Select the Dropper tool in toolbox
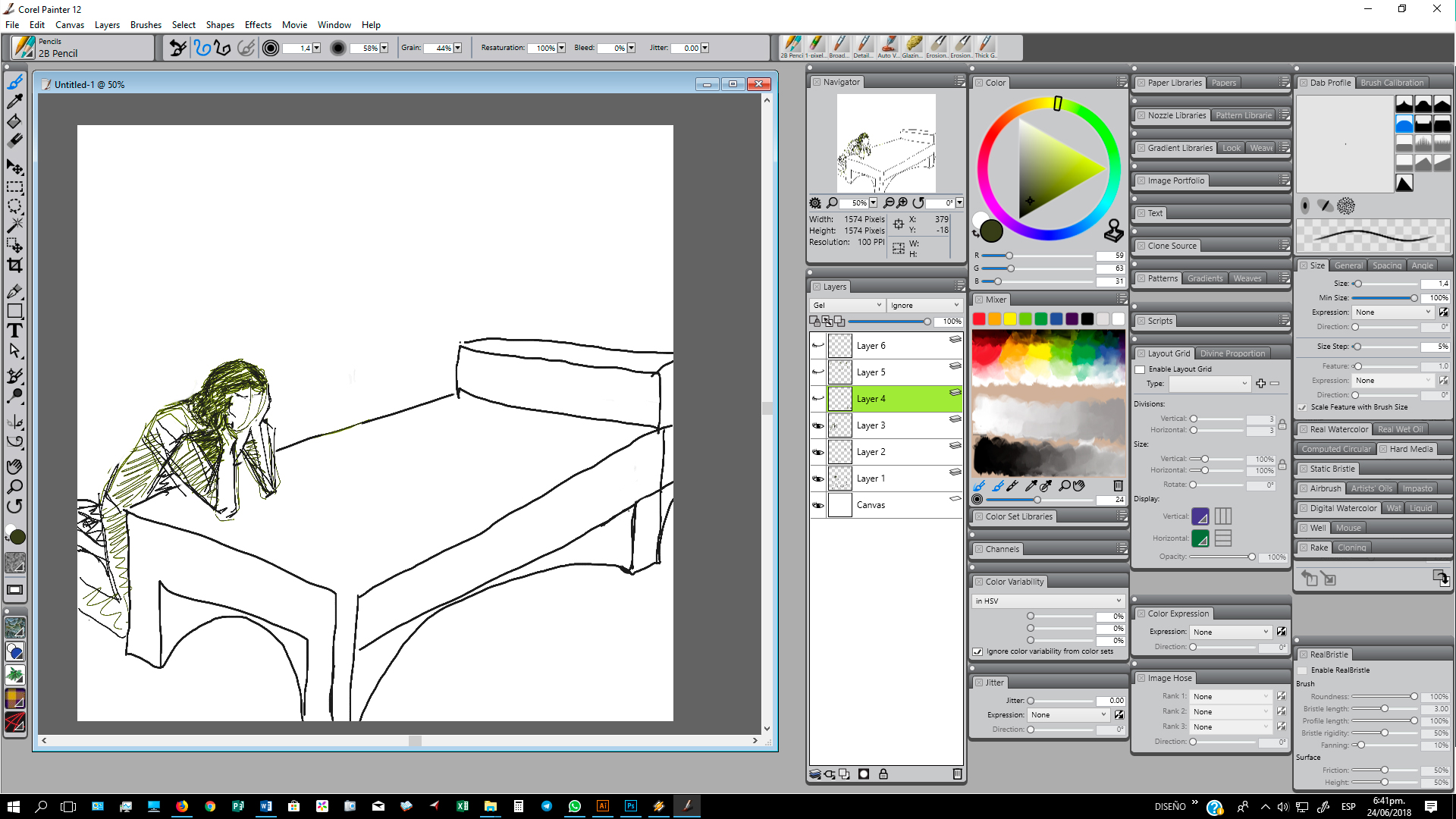The height and width of the screenshot is (819, 1456). (x=14, y=101)
